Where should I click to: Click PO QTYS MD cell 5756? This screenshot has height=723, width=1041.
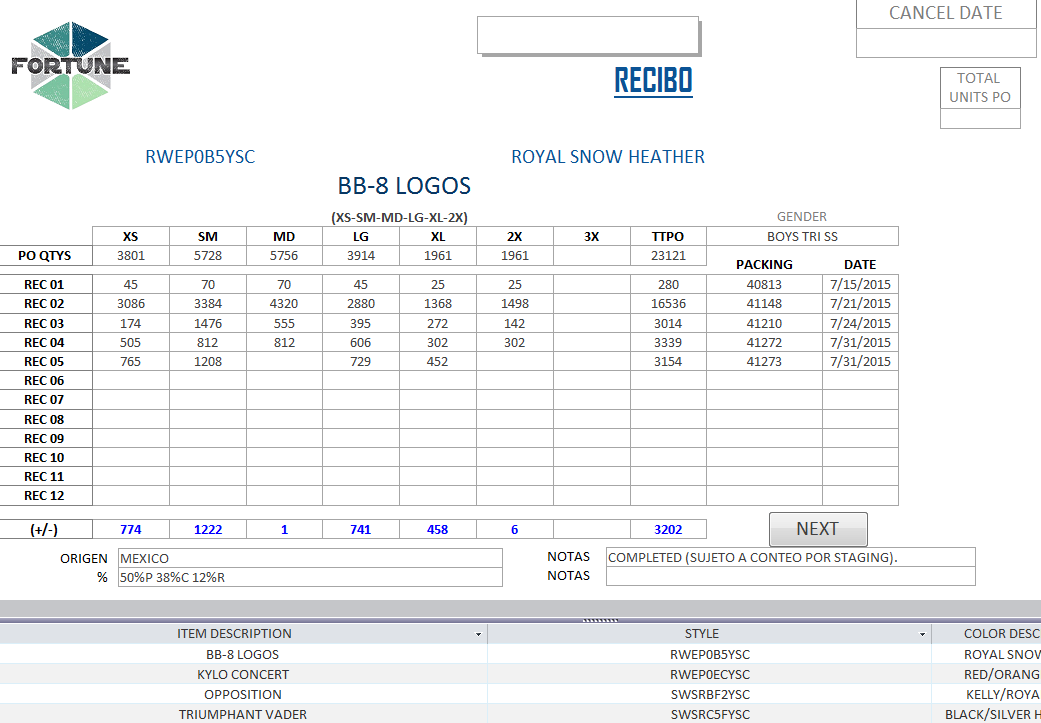(x=284, y=256)
